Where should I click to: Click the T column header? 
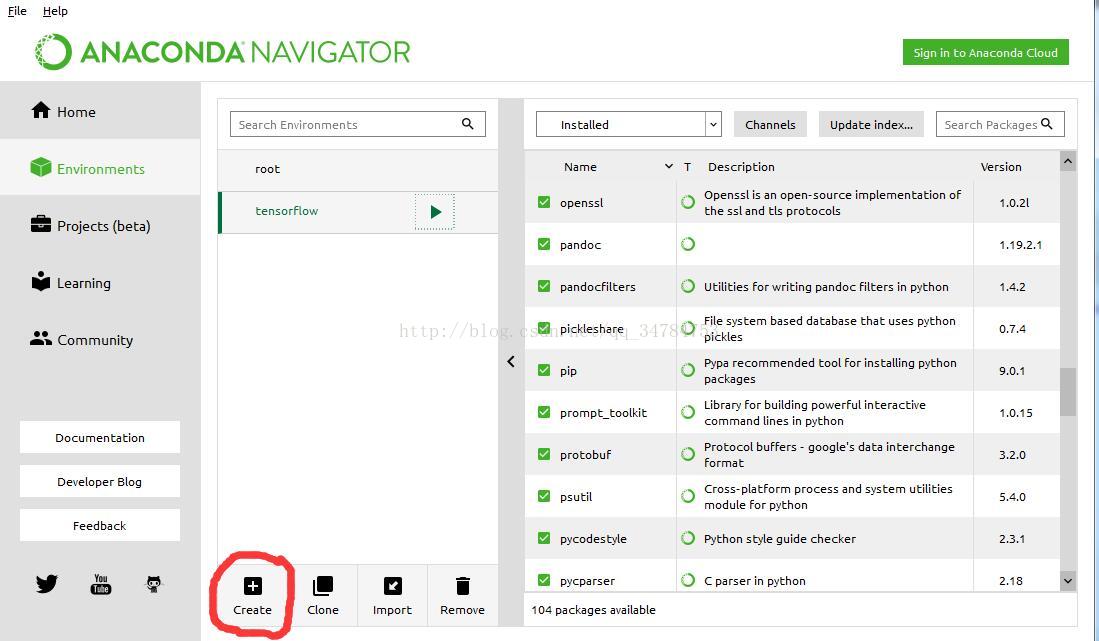tap(688, 167)
